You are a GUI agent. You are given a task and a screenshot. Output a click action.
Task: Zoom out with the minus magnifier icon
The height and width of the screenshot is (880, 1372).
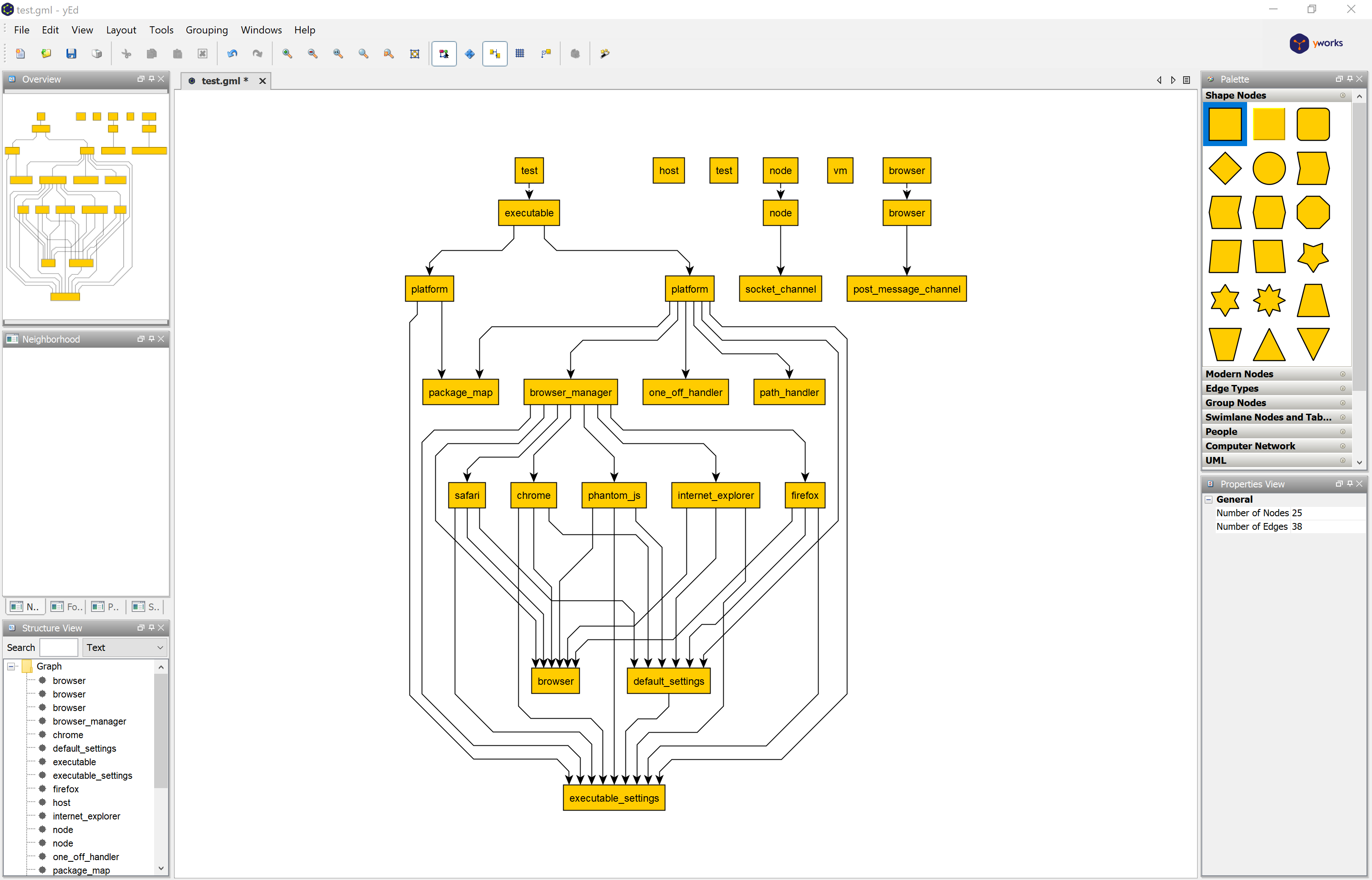tap(313, 54)
